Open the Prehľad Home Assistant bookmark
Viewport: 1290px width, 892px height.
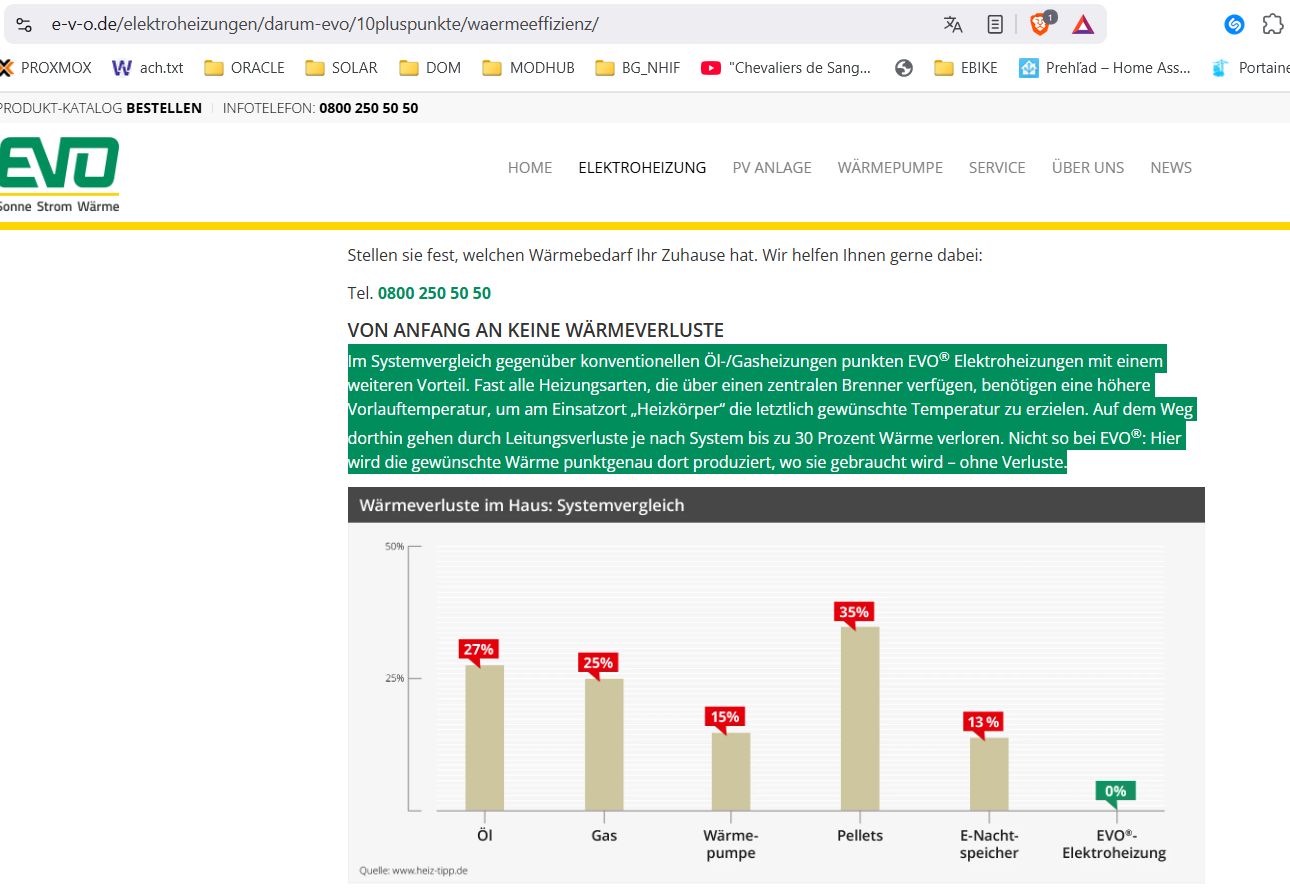click(x=1105, y=68)
